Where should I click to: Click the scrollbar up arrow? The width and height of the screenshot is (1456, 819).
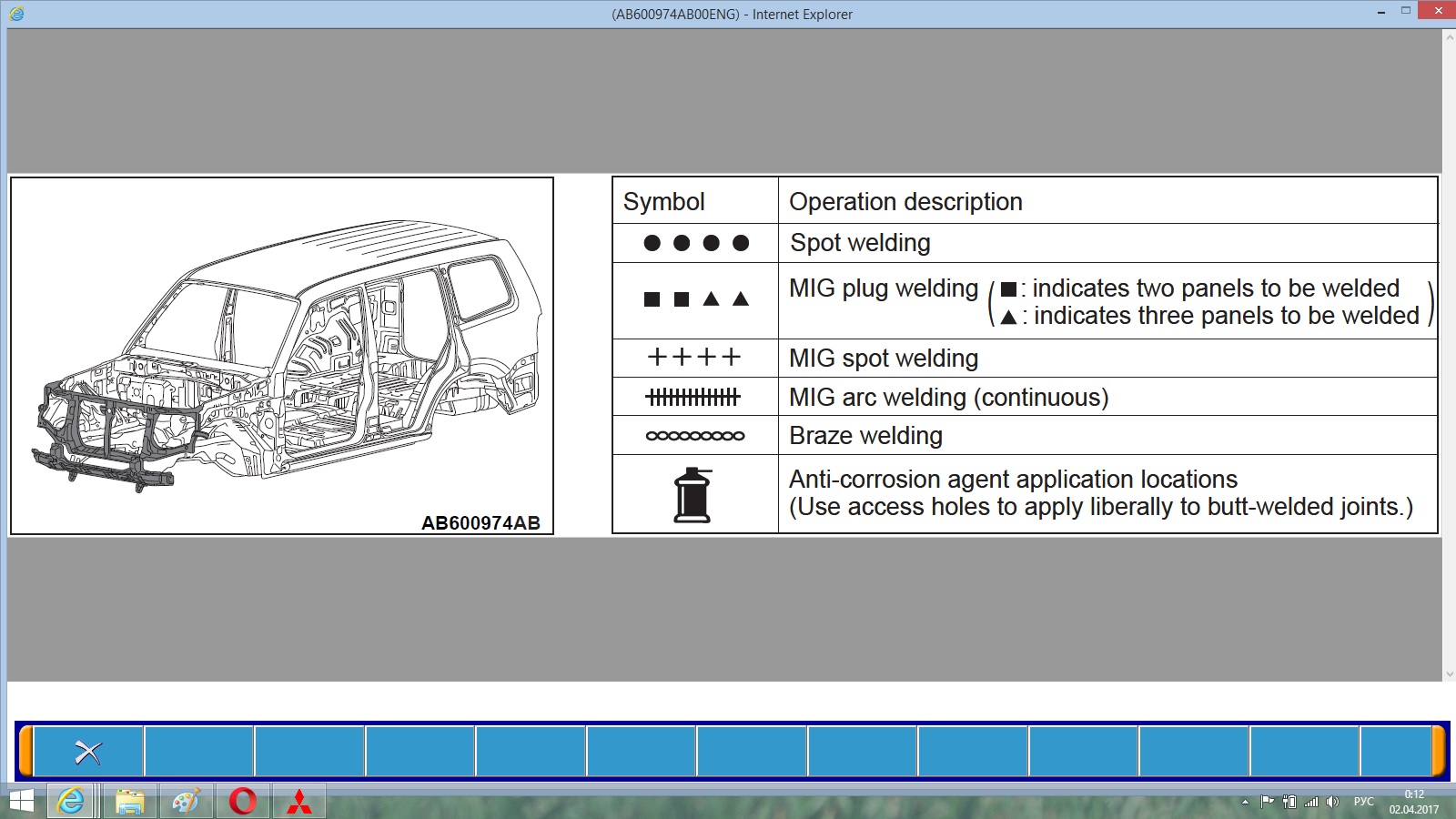pos(1449,37)
